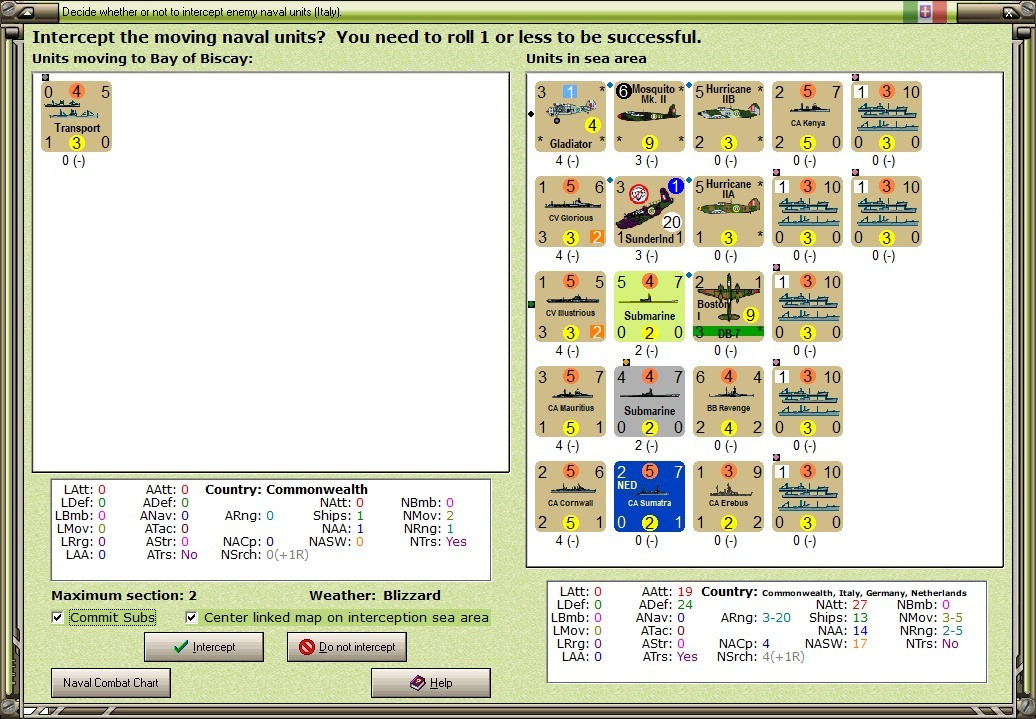The image size is (1036, 719).
Task: Select the CA Kenya cruiser counter
Action: [807, 116]
